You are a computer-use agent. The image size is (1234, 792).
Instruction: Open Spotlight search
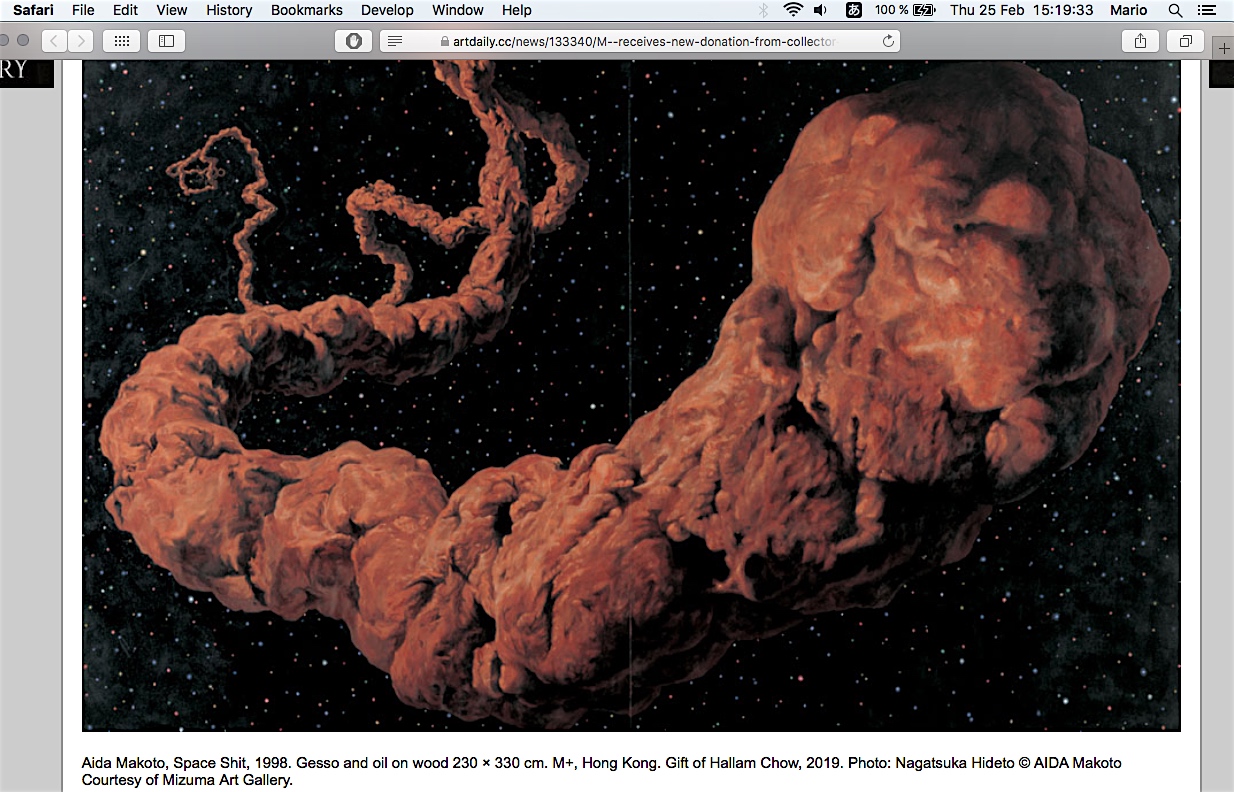[x=1175, y=10]
